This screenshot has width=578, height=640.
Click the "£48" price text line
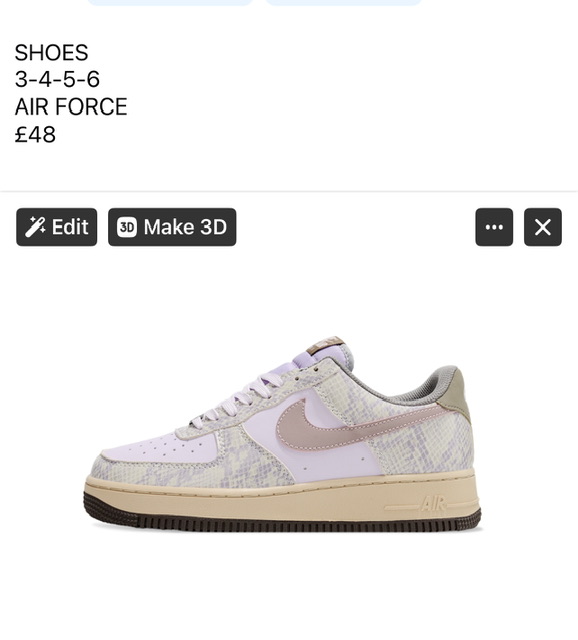point(35,134)
